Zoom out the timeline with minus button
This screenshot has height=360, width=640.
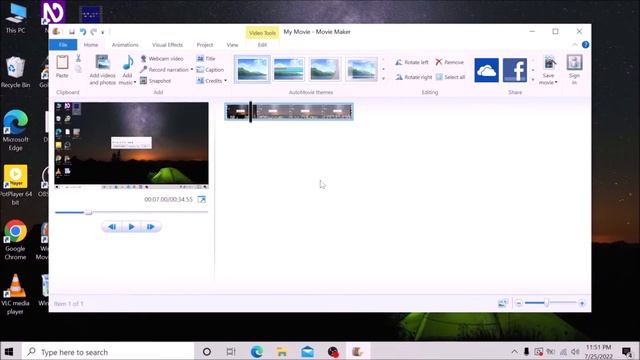pyautogui.click(x=518, y=303)
